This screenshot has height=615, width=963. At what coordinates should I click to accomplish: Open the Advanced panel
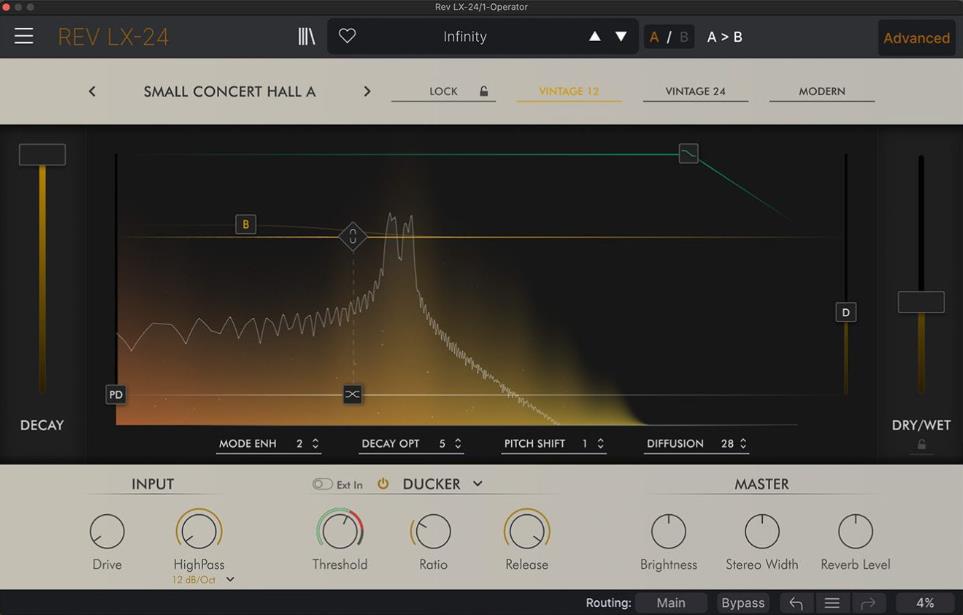click(916, 38)
